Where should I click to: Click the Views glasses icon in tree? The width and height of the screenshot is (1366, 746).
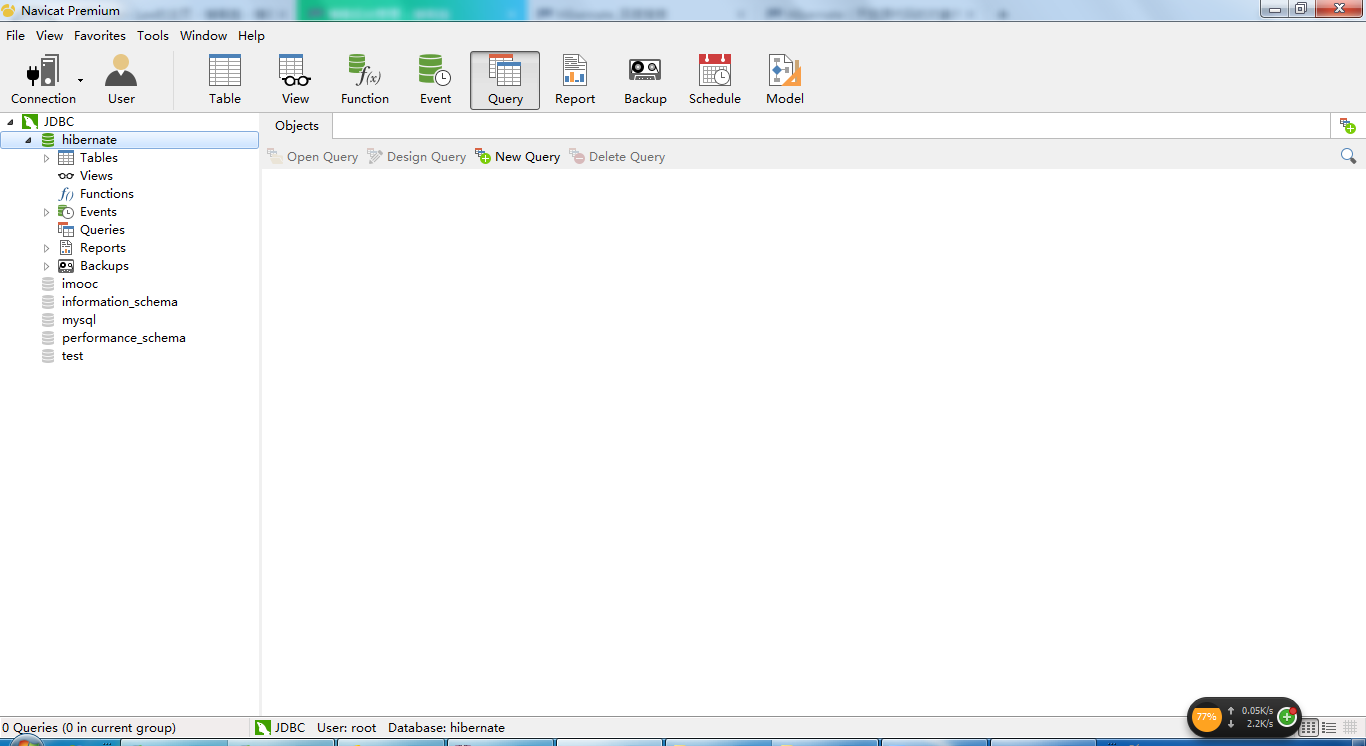click(66, 176)
